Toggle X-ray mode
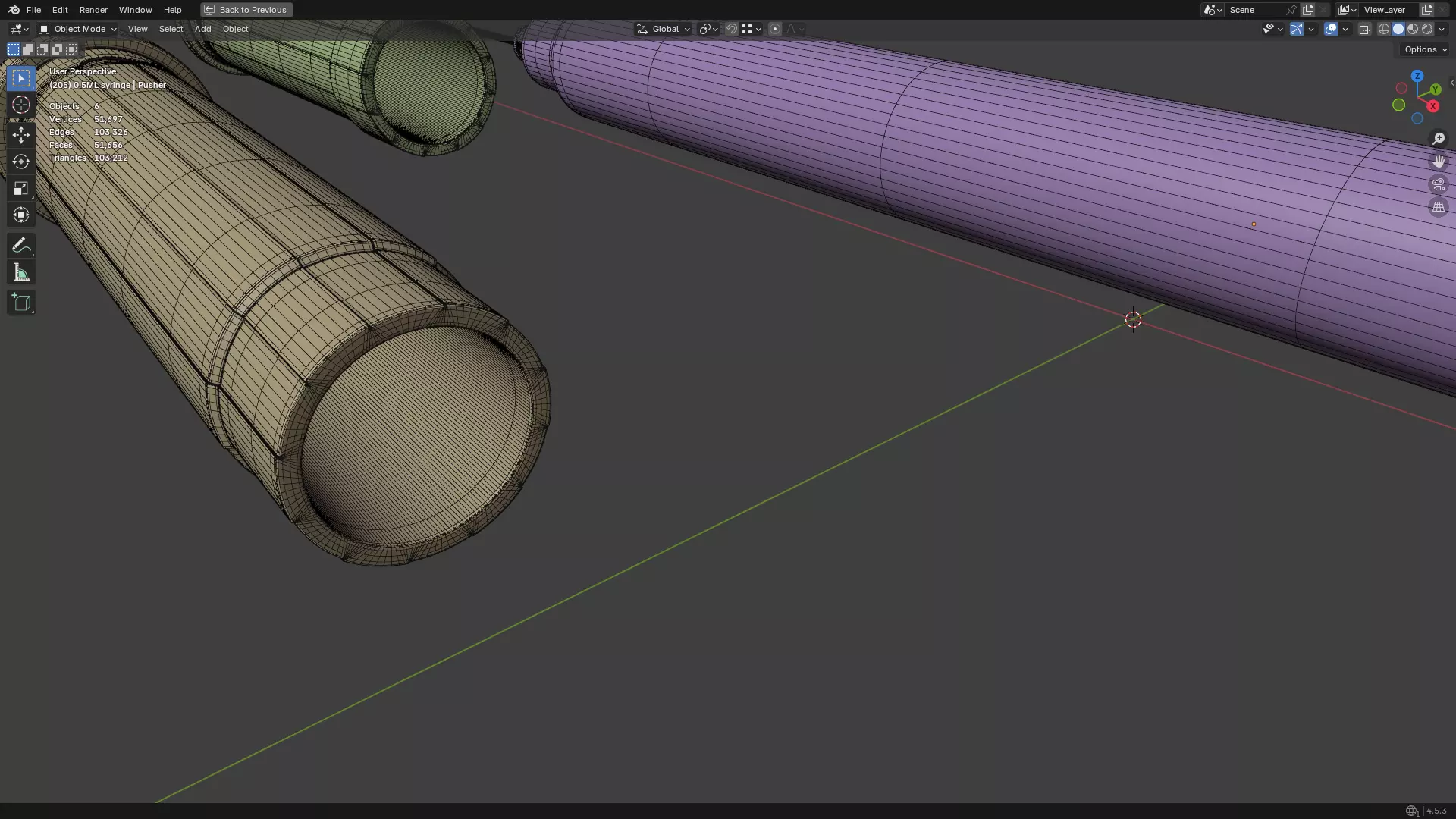Viewport: 1456px width, 819px height. click(1364, 29)
